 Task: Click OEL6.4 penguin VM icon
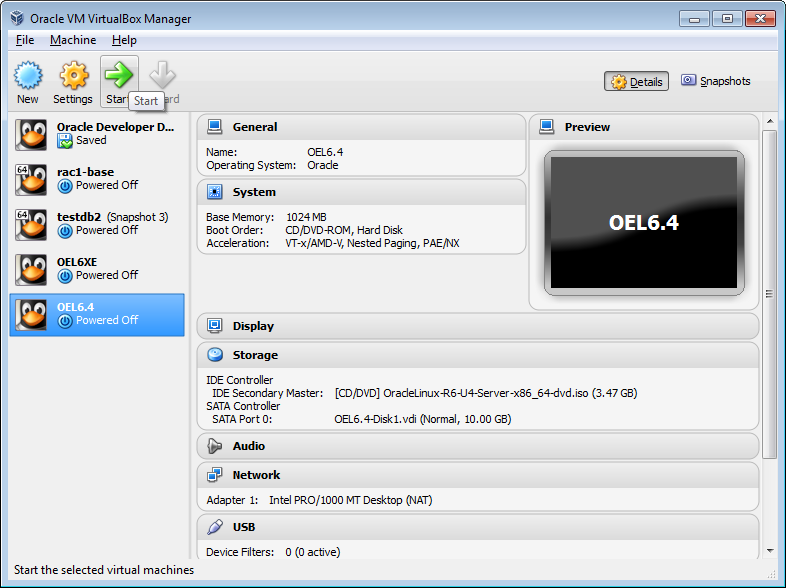coord(31,315)
